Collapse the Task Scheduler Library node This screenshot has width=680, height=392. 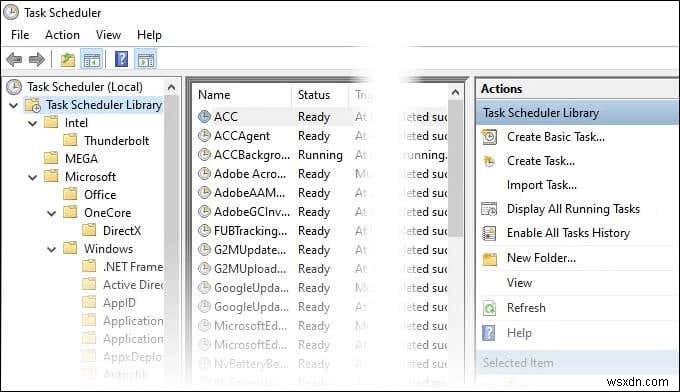[14, 105]
